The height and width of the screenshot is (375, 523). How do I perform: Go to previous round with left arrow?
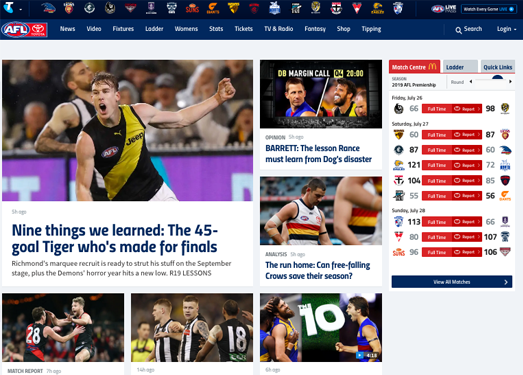click(x=471, y=81)
